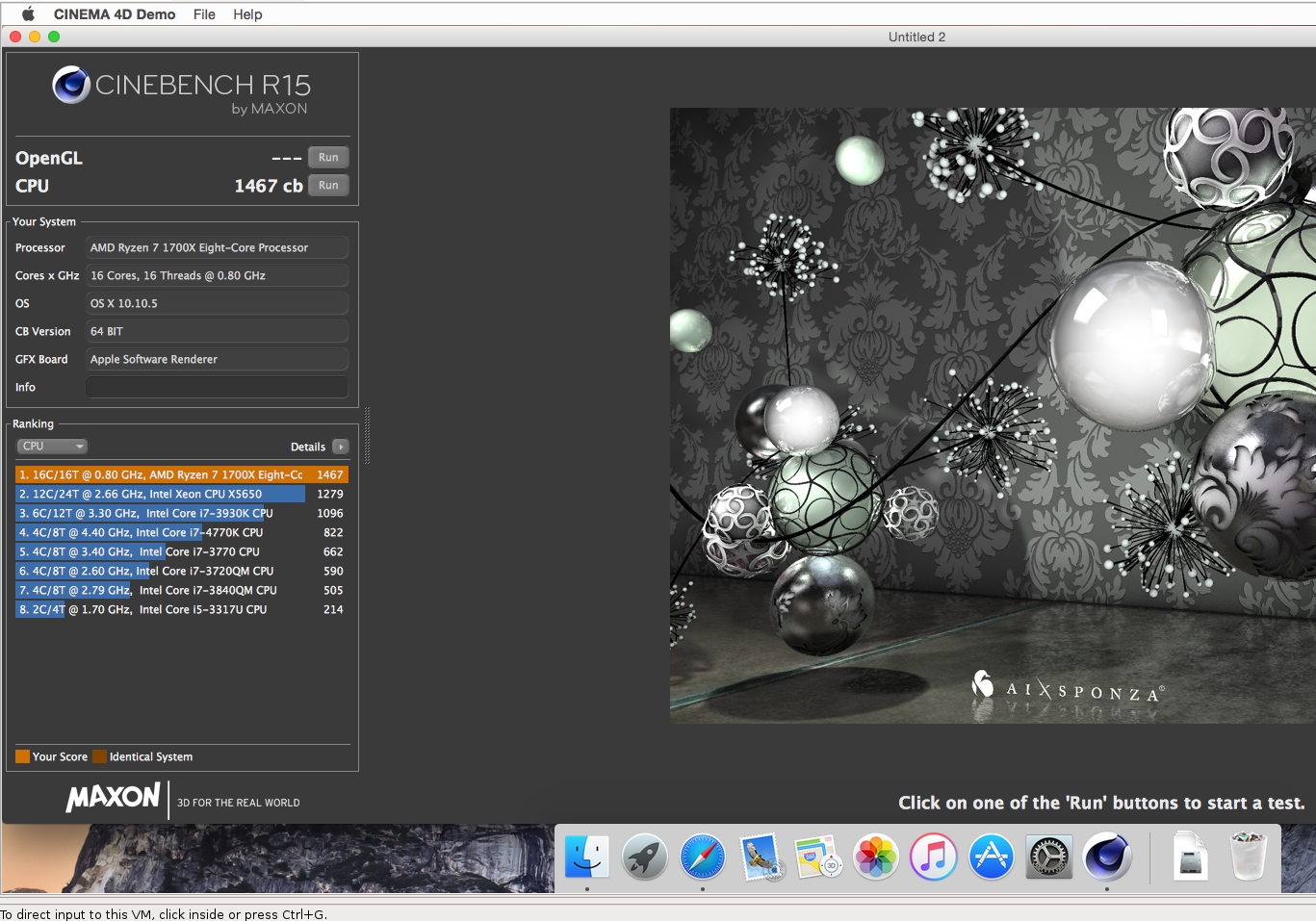Click the '3D FOR THE REAL WORLD' tagline
The height and width of the screenshot is (921, 1316).
coord(239,803)
